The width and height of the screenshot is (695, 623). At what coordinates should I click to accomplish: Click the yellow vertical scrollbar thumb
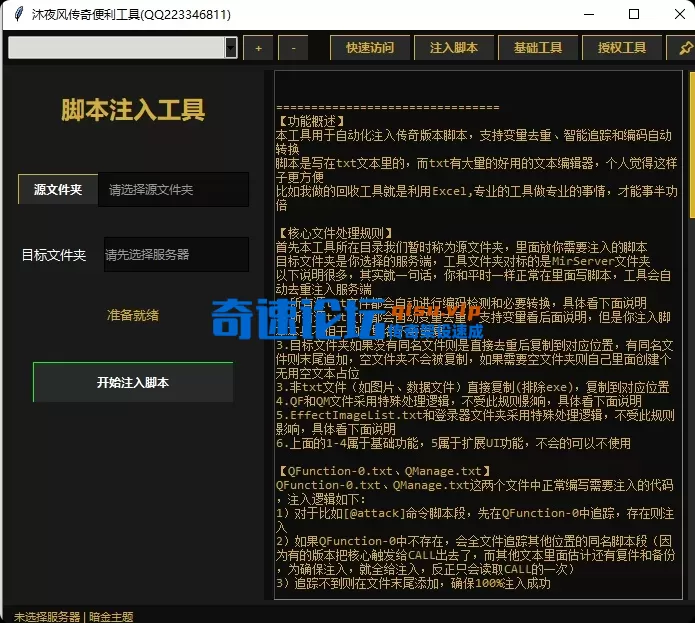pyautogui.click(x=692, y=145)
